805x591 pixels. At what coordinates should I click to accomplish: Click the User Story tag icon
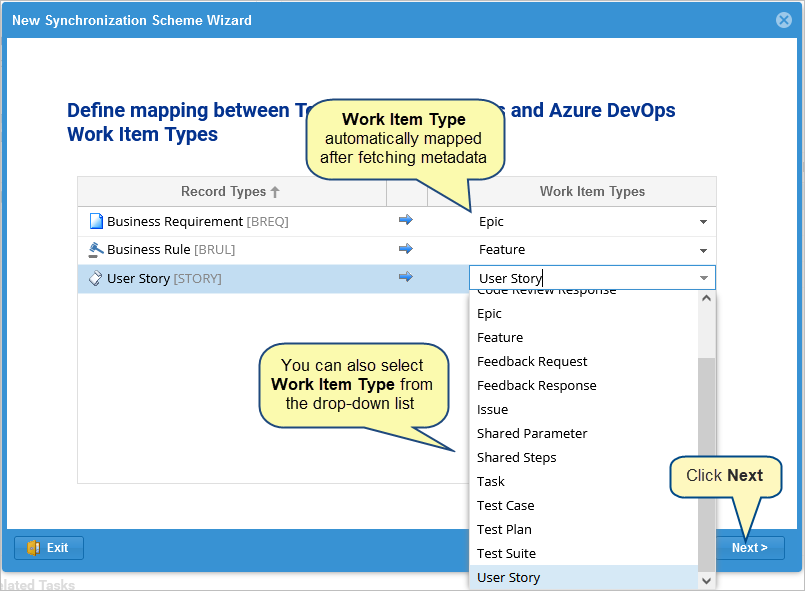coord(96,279)
